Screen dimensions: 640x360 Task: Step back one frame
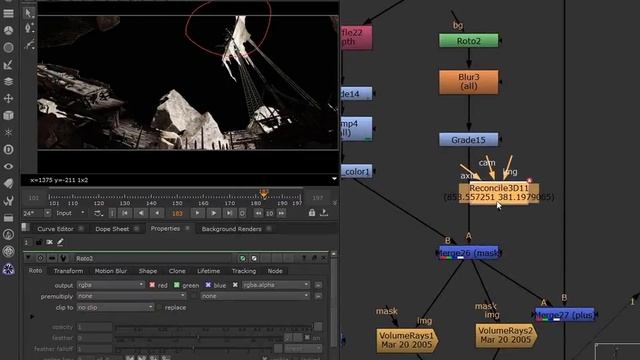[157, 213]
